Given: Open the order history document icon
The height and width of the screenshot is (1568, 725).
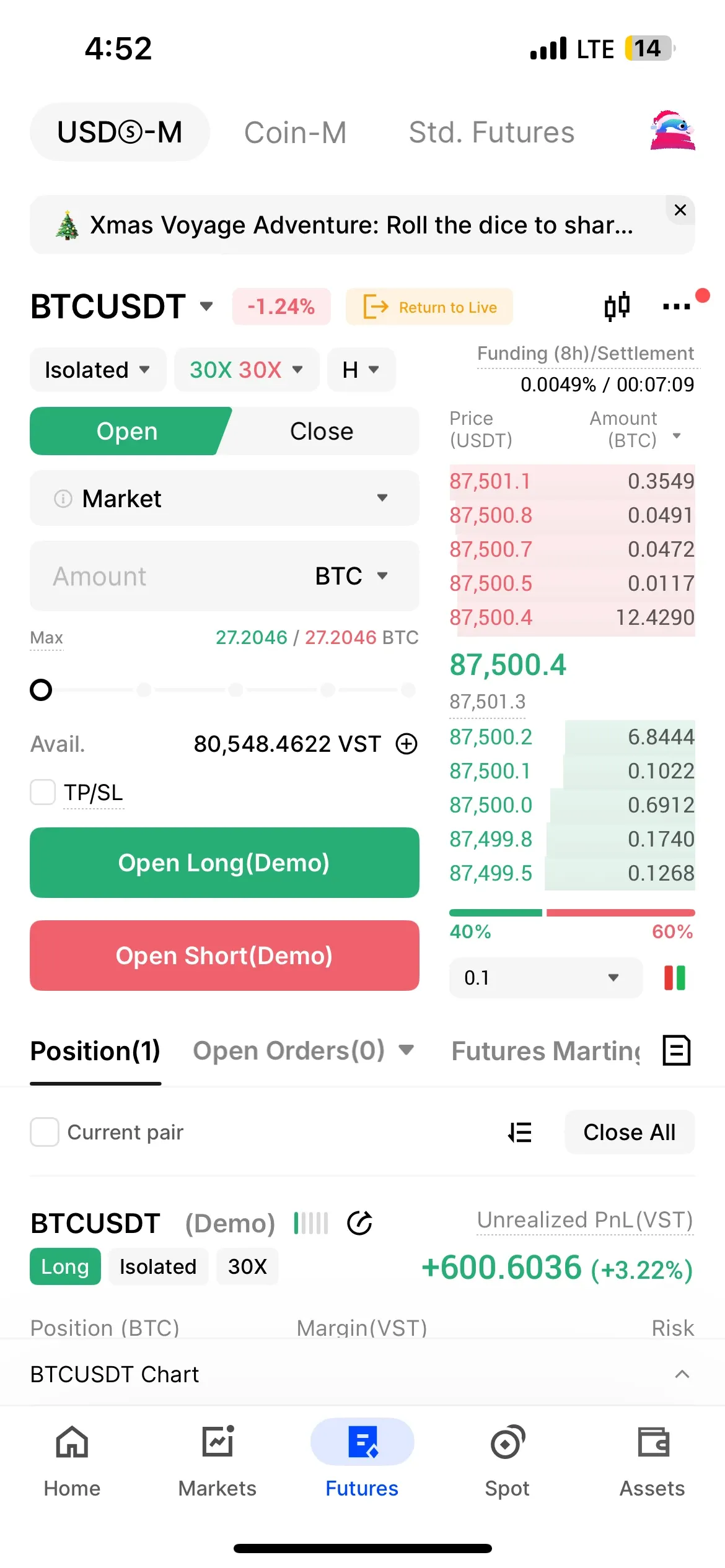Looking at the screenshot, I should pyautogui.click(x=676, y=1050).
